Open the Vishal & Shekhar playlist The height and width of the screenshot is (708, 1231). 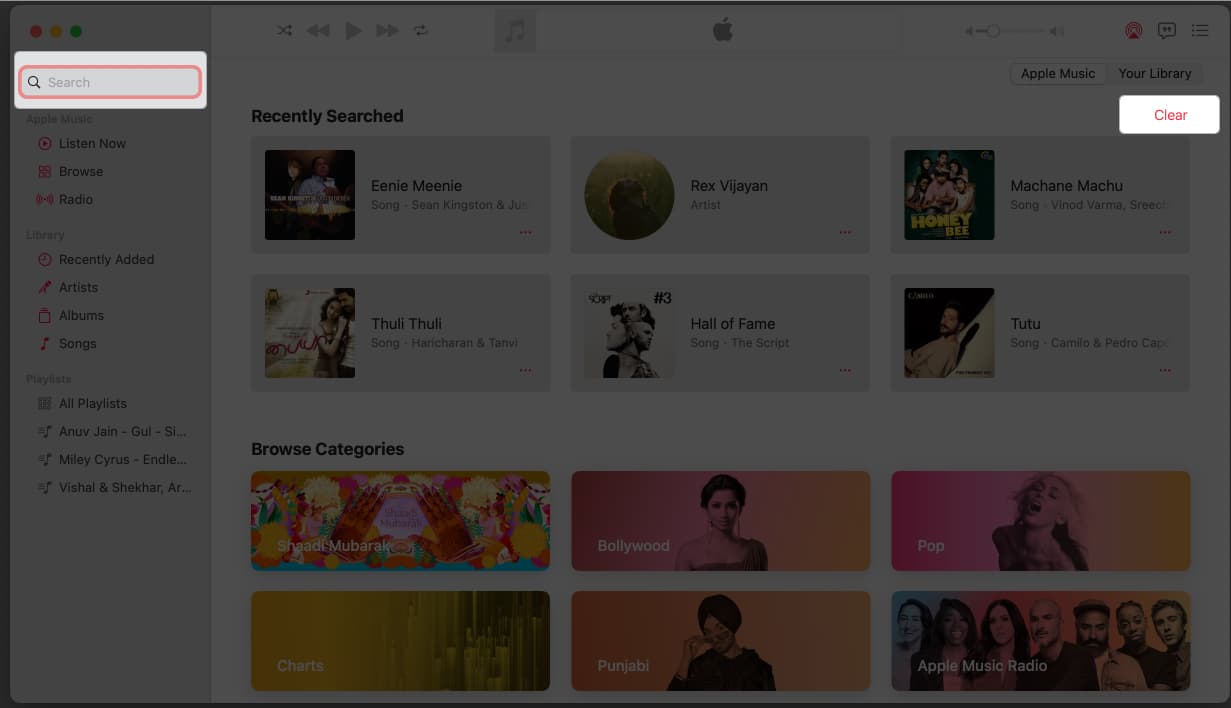124,487
